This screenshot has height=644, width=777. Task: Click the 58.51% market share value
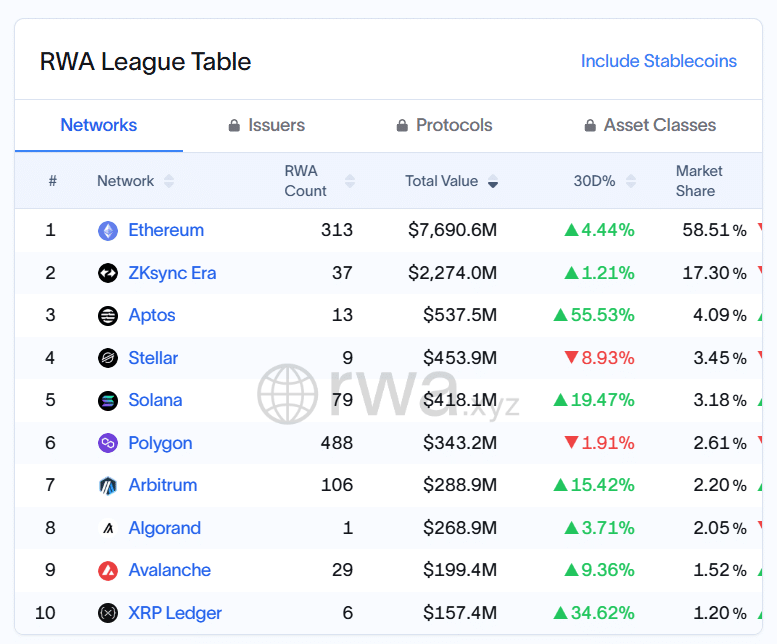pyautogui.click(x=715, y=230)
